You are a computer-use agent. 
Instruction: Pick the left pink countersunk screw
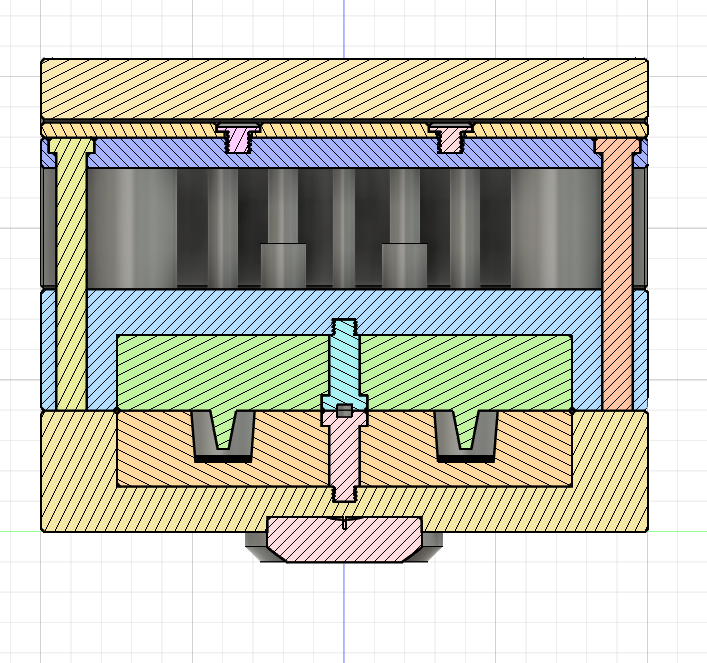pyautogui.click(x=239, y=138)
